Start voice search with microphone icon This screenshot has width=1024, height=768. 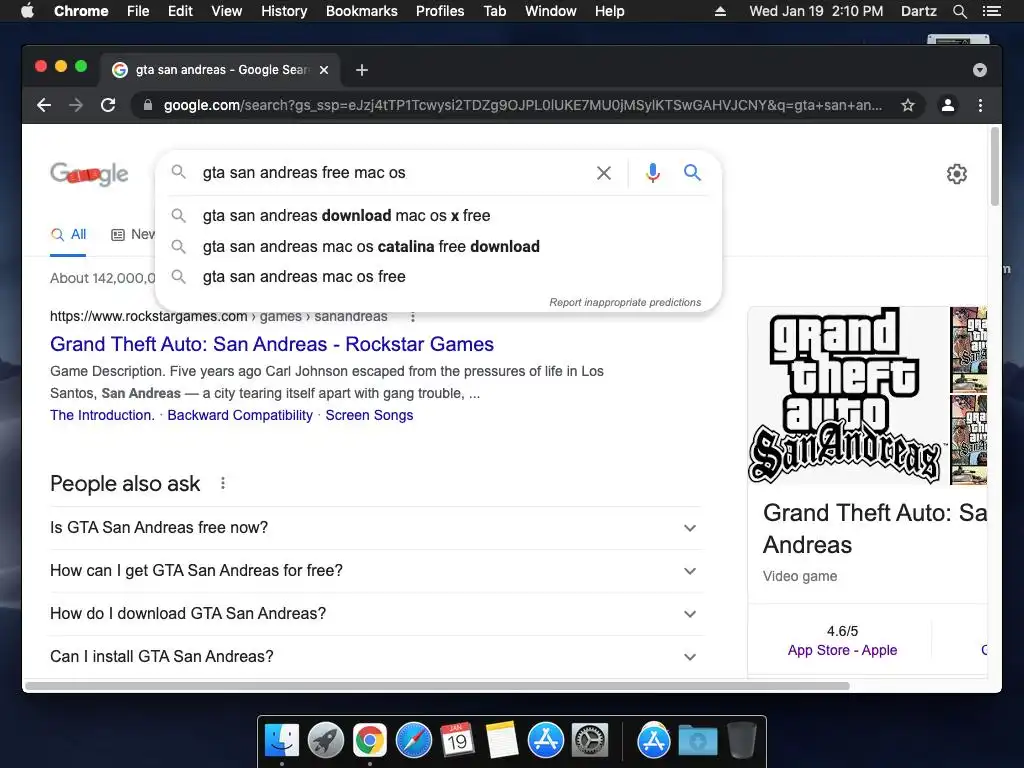[x=652, y=173]
